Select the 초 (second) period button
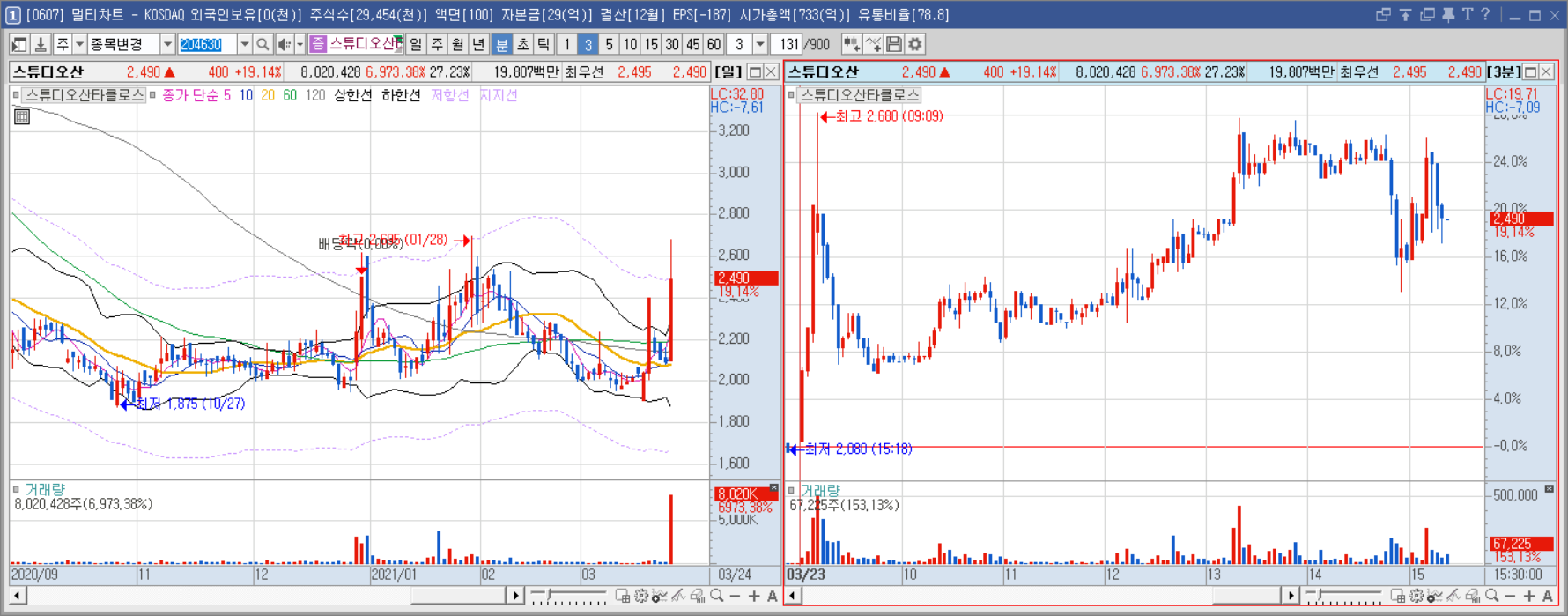 coord(523,44)
